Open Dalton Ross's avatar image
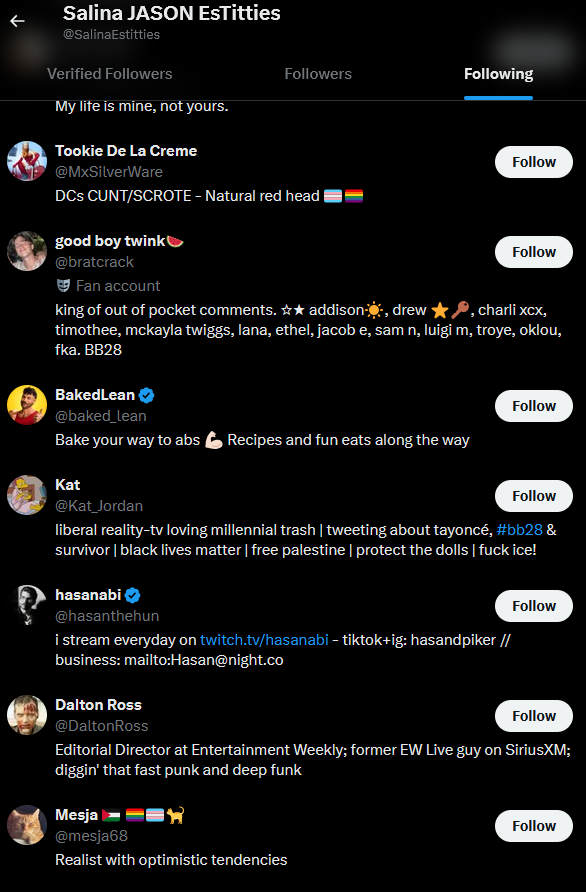The height and width of the screenshot is (892, 586). tap(27, 715)
